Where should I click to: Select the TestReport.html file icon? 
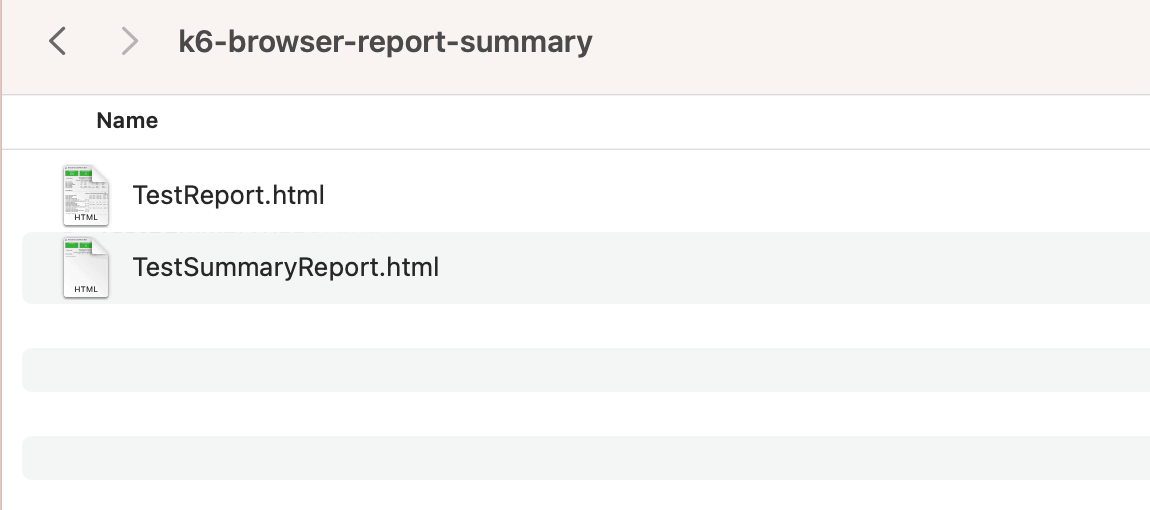pos(85,195)
